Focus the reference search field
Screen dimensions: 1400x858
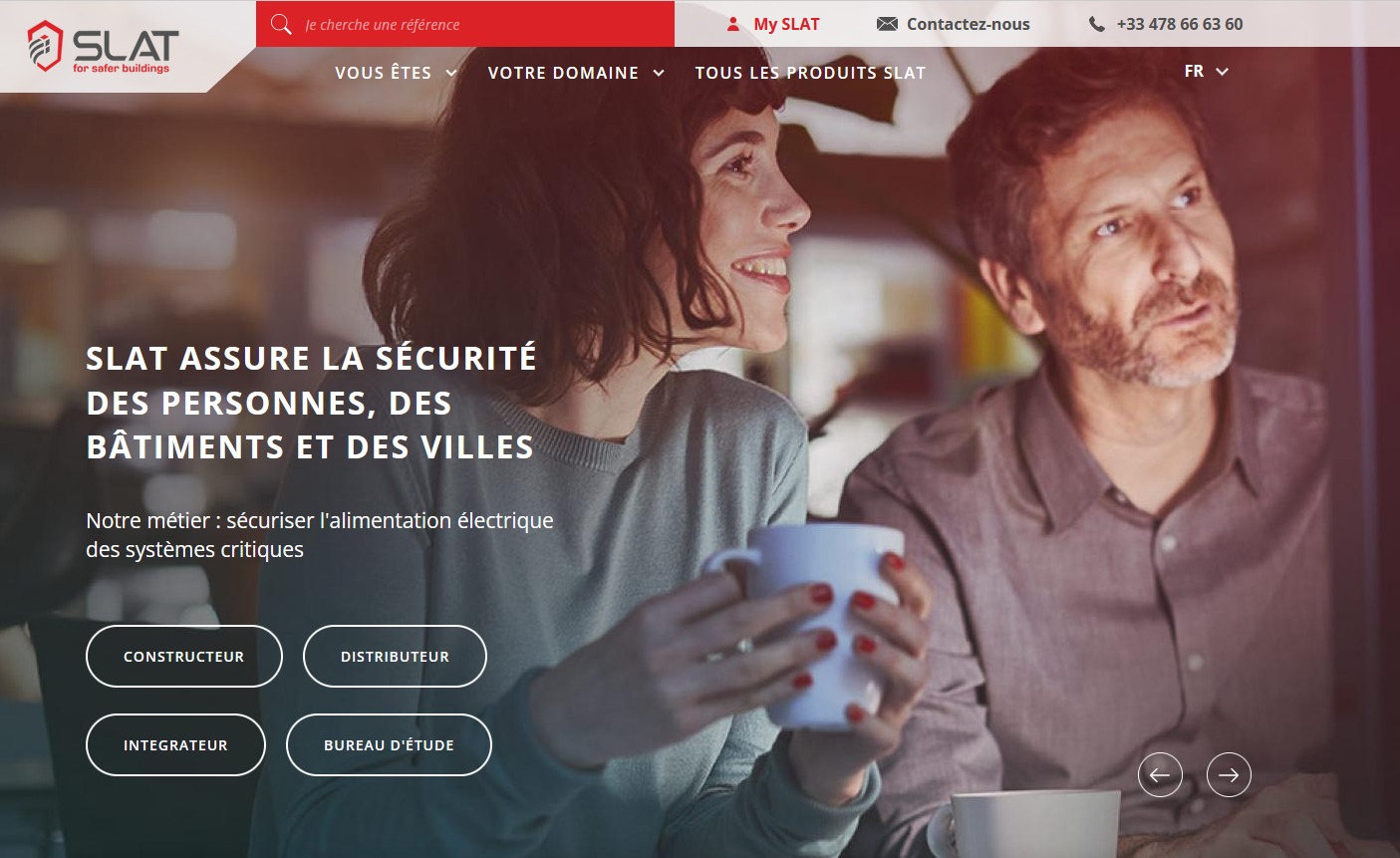[x=465, y=24]
